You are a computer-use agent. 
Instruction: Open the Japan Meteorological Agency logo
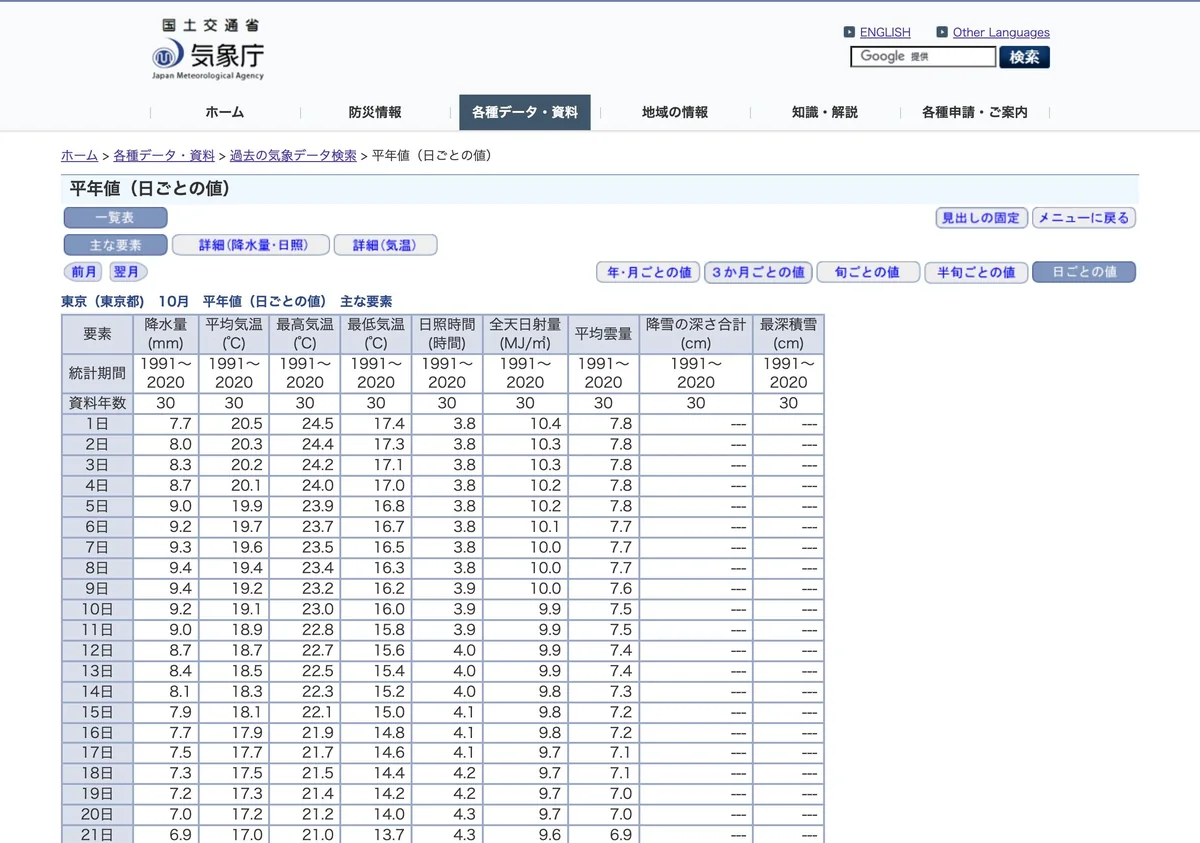(209, 50)
